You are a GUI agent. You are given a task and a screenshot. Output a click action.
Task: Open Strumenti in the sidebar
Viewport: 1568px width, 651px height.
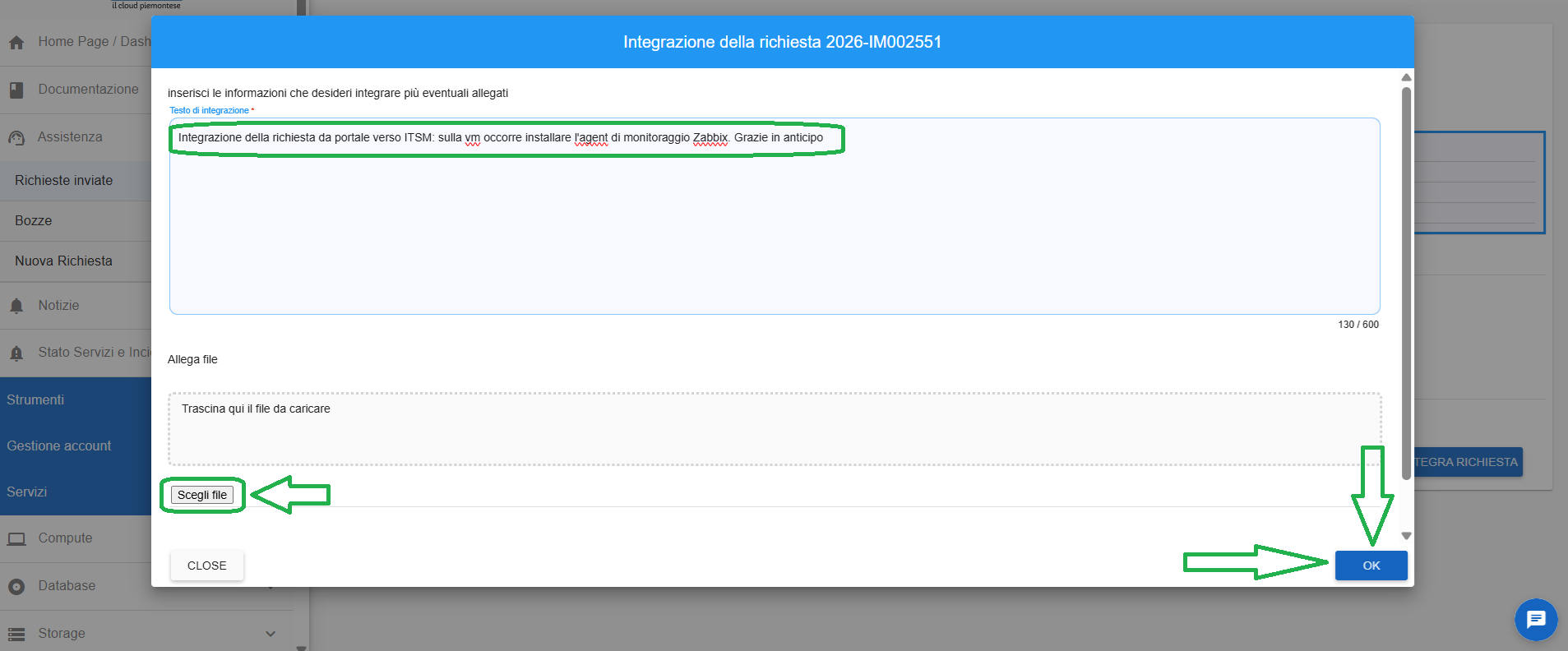(x=35, y=400)
